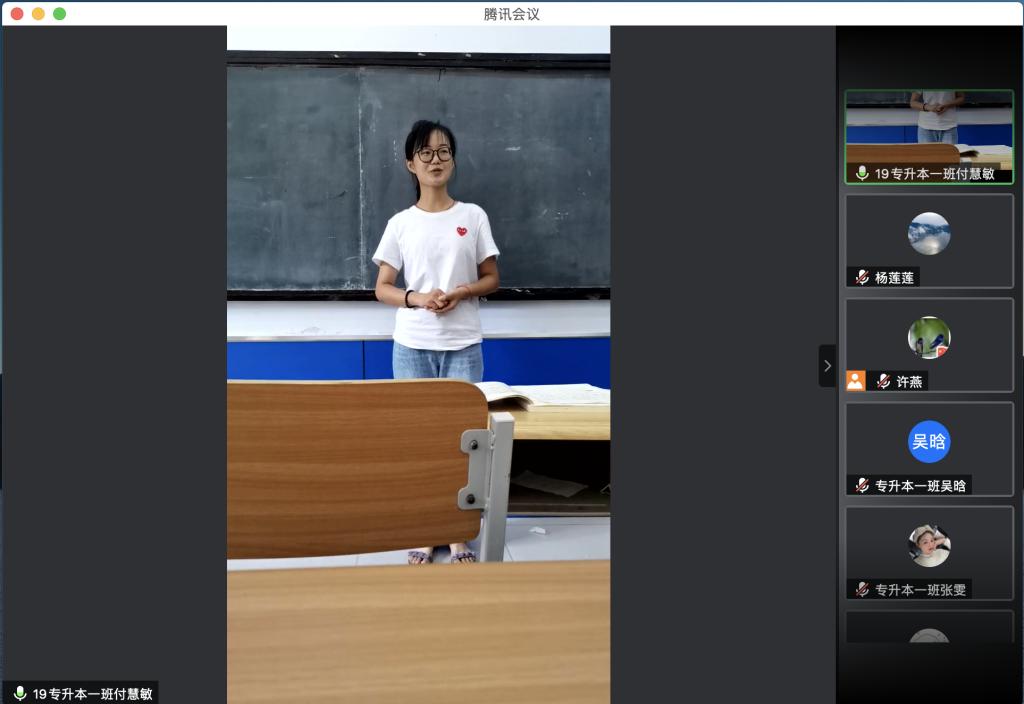Click the main speaker video of the presenter

(x=418, y=300)
